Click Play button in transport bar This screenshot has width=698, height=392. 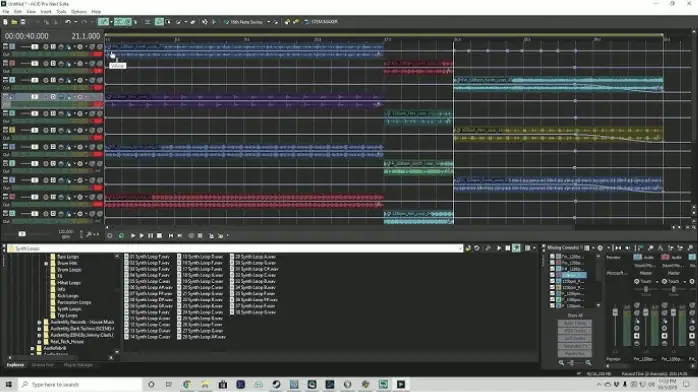click(x=142, y=236)
